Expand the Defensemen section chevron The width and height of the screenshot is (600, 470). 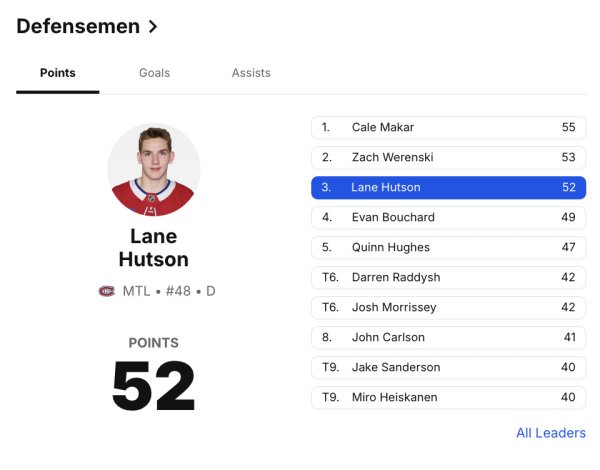click(x=153, y=27)
